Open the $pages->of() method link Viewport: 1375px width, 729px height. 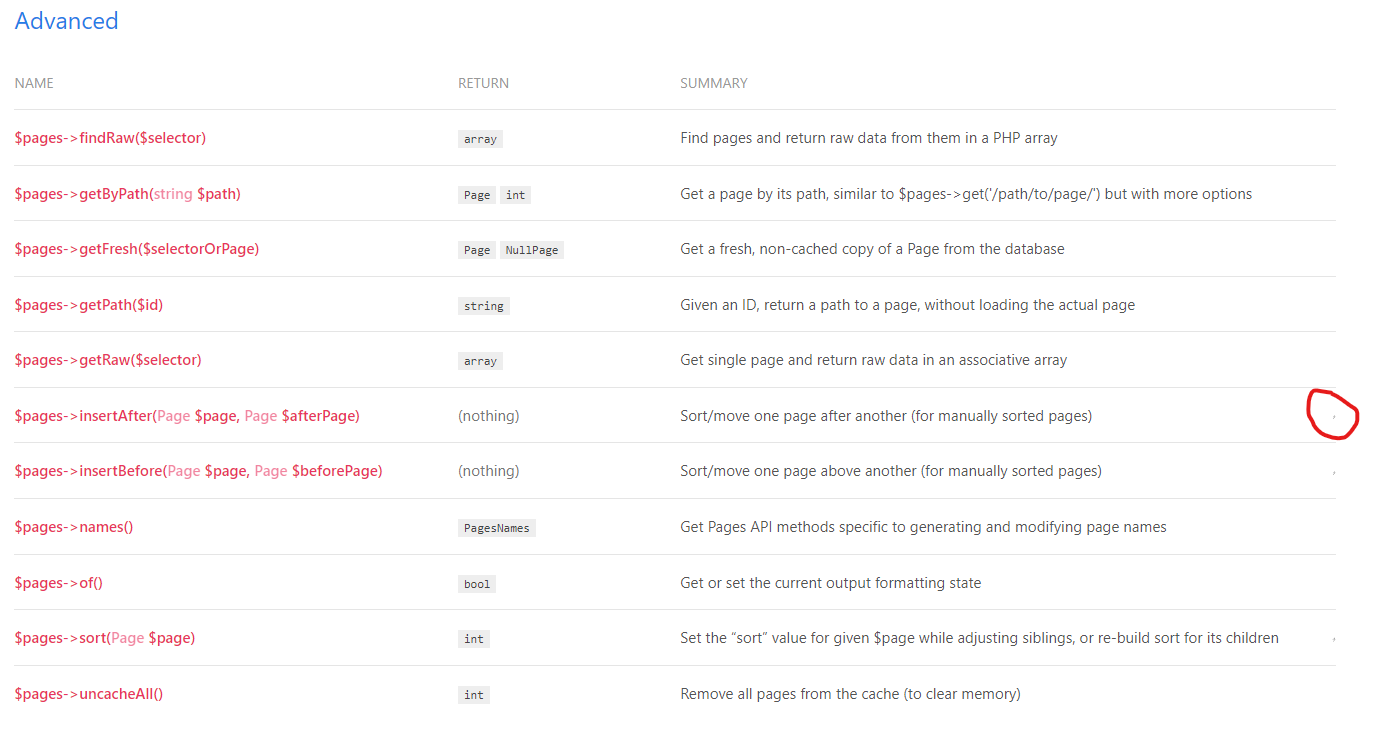(x=58, y=582)
